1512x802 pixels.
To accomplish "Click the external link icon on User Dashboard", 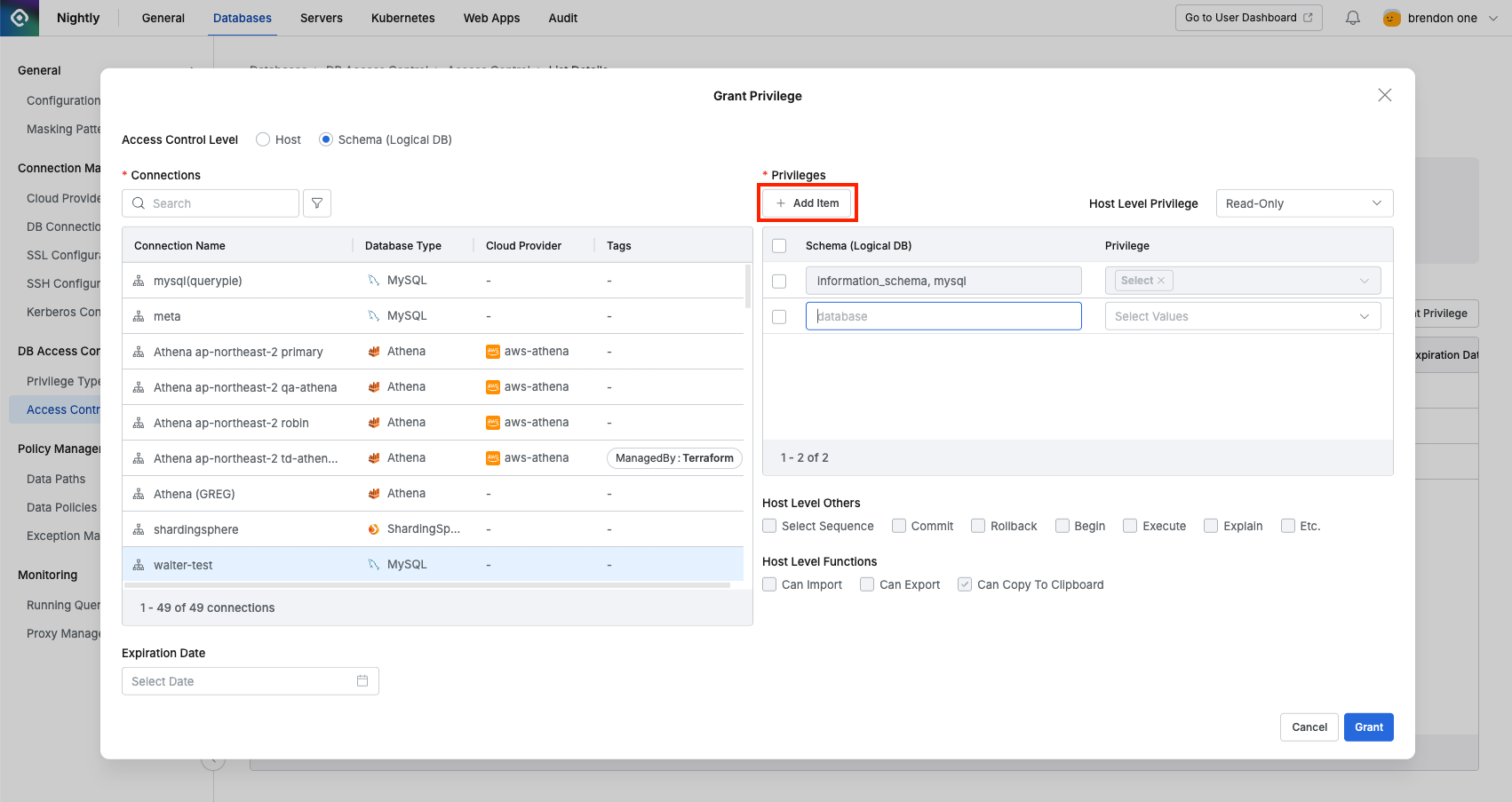I will 1308,18.
